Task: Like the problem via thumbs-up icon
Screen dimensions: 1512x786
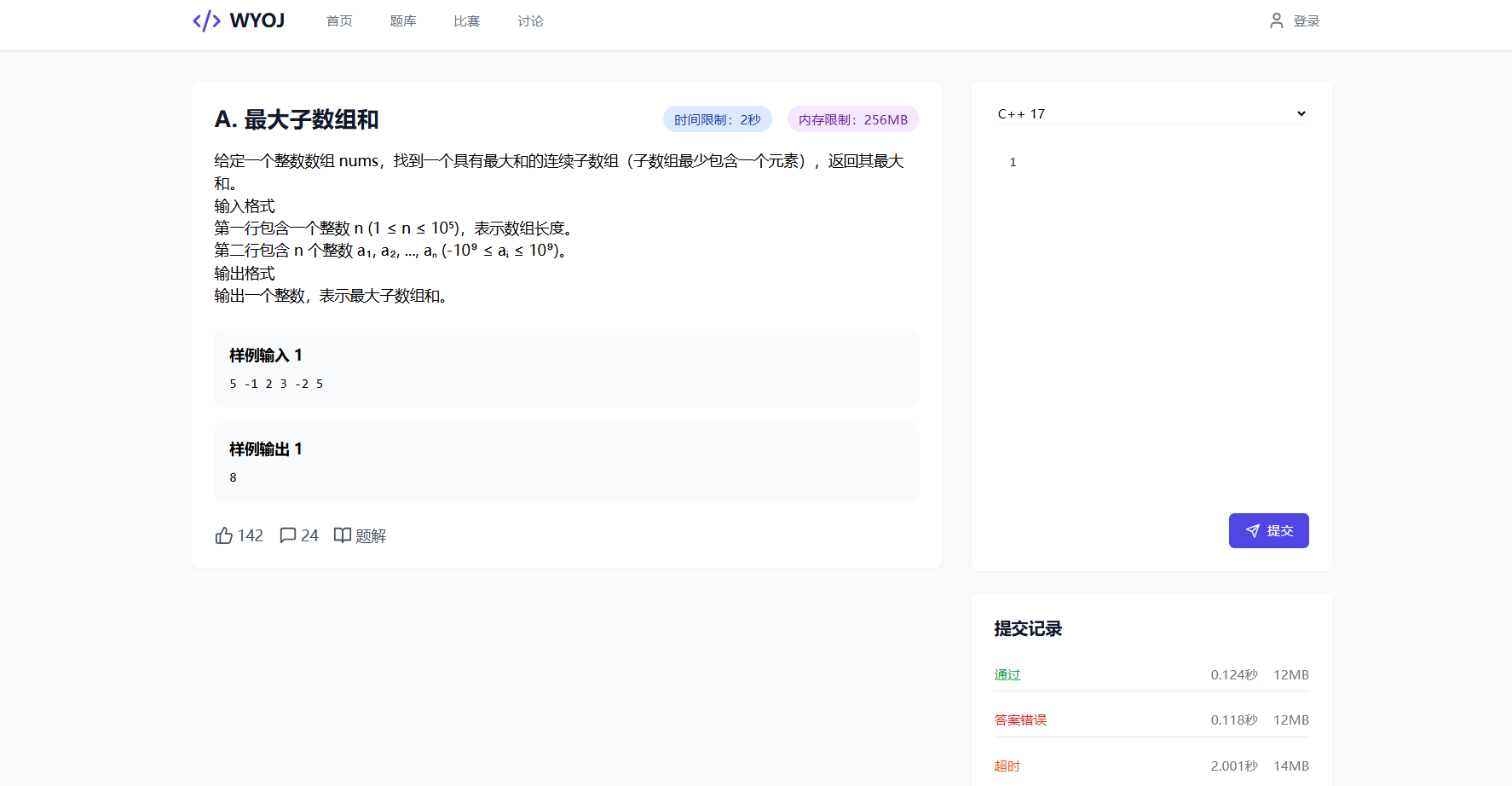Action: tap(224, 535)
